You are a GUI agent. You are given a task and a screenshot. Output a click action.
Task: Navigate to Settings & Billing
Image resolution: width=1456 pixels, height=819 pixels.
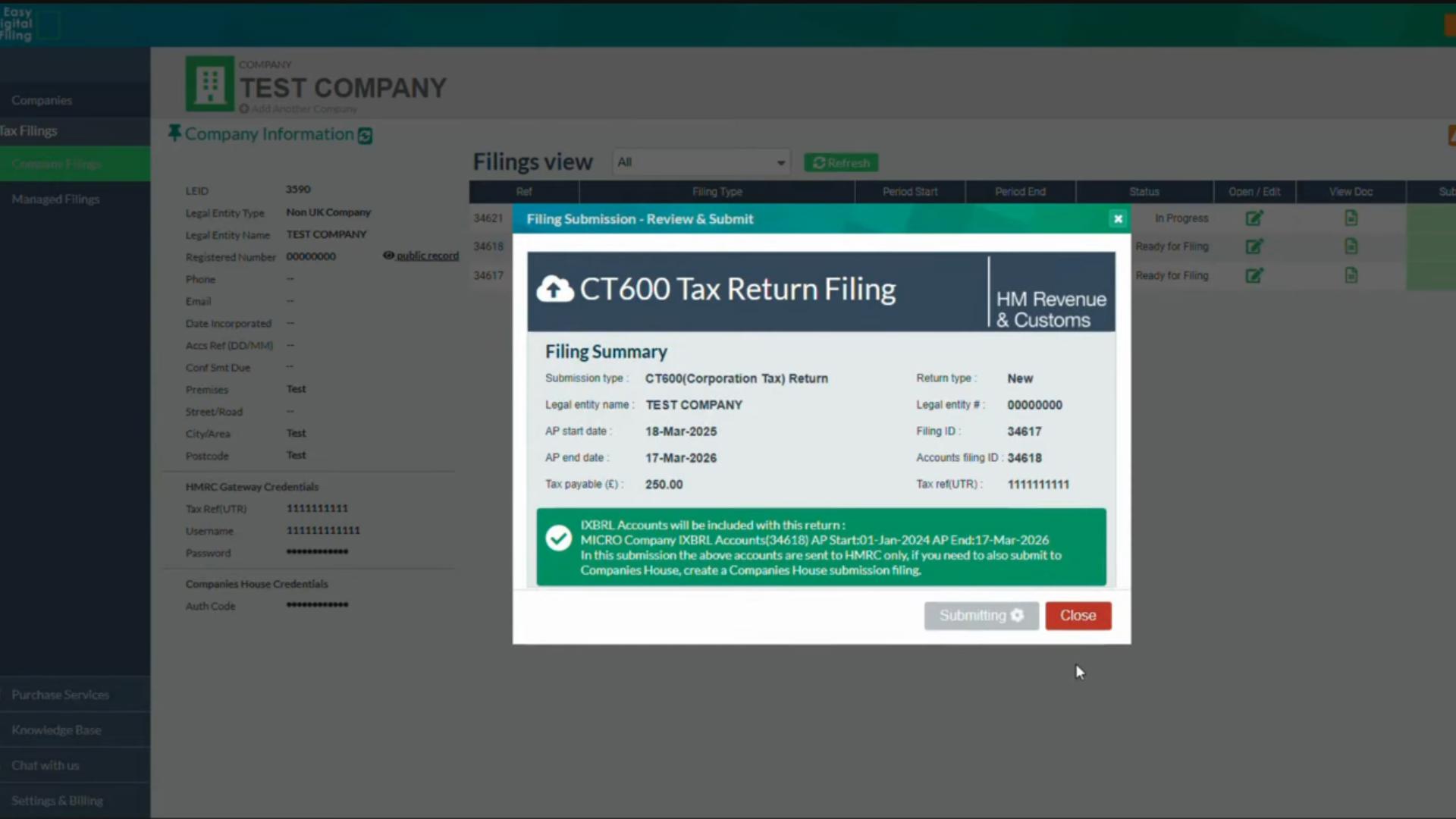pyautogui.click(x=57, y=800)
